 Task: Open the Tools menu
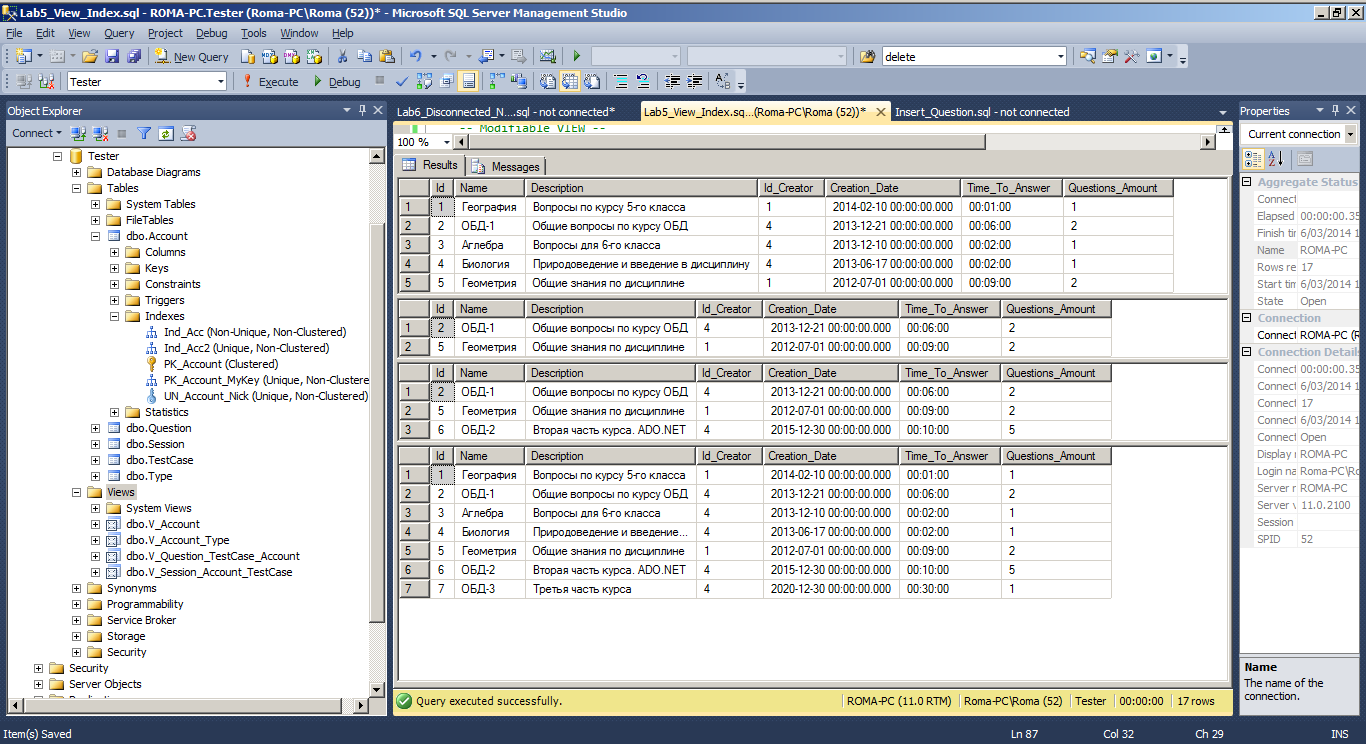254,33
